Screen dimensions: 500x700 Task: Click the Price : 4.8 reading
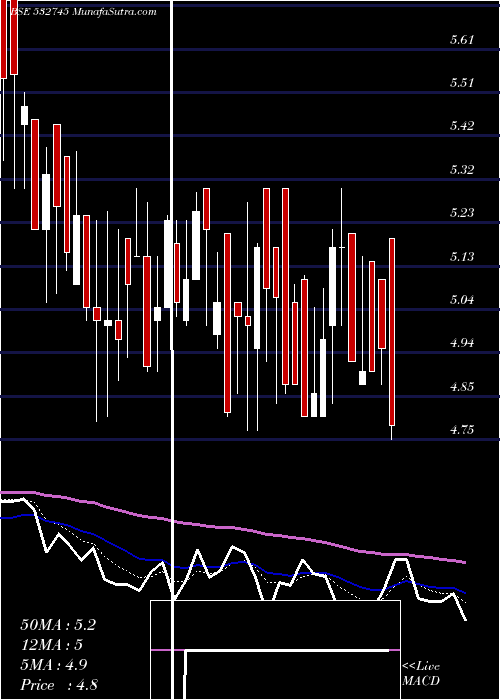tap(59, 685)
